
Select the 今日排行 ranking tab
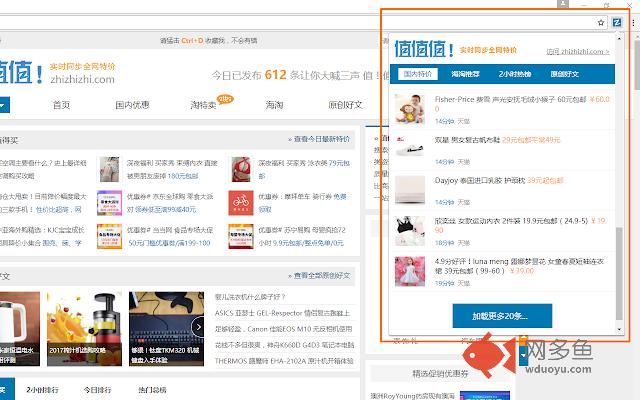point(97,390)
